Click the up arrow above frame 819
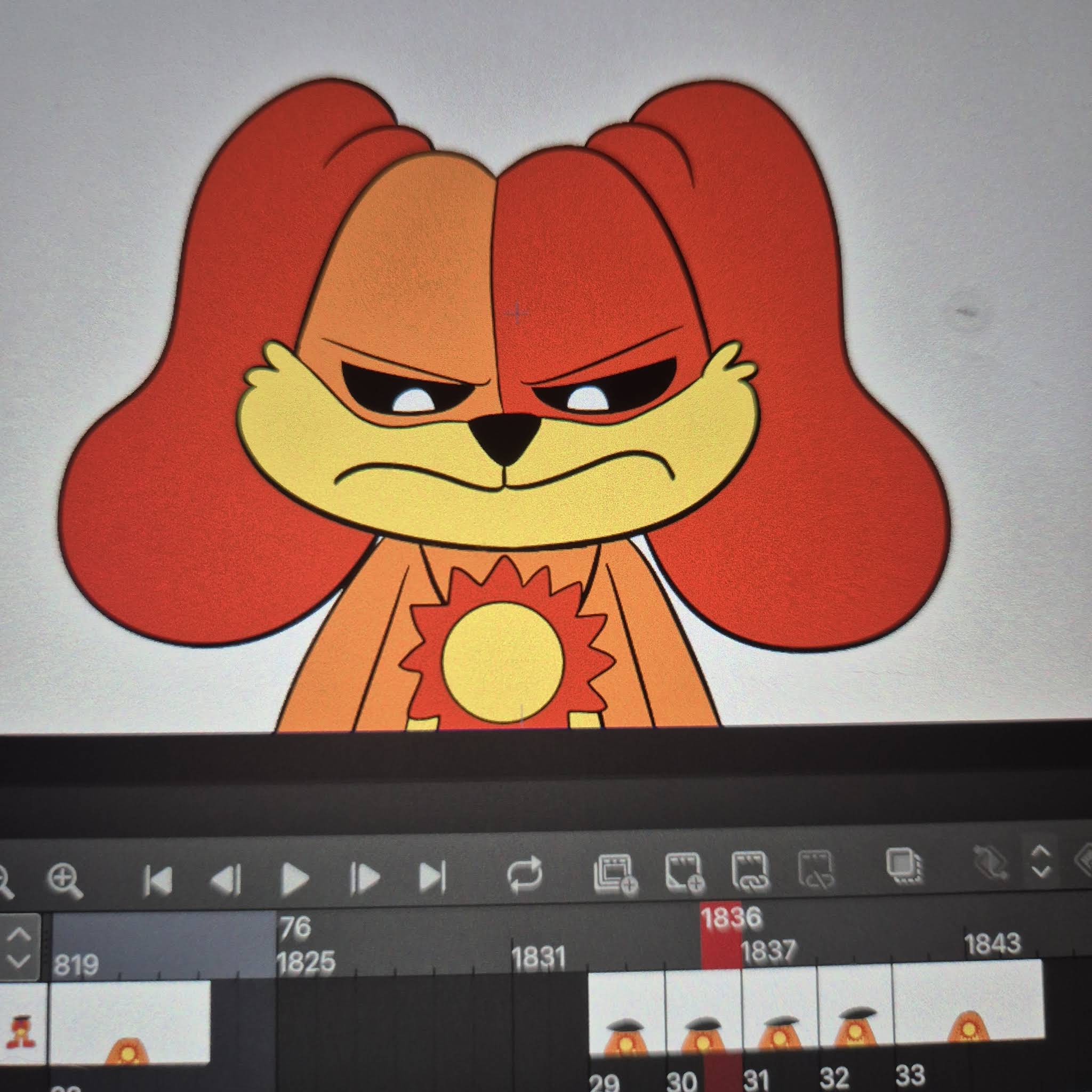This screenshot has width=1092, height=1092. coord(19,935)
